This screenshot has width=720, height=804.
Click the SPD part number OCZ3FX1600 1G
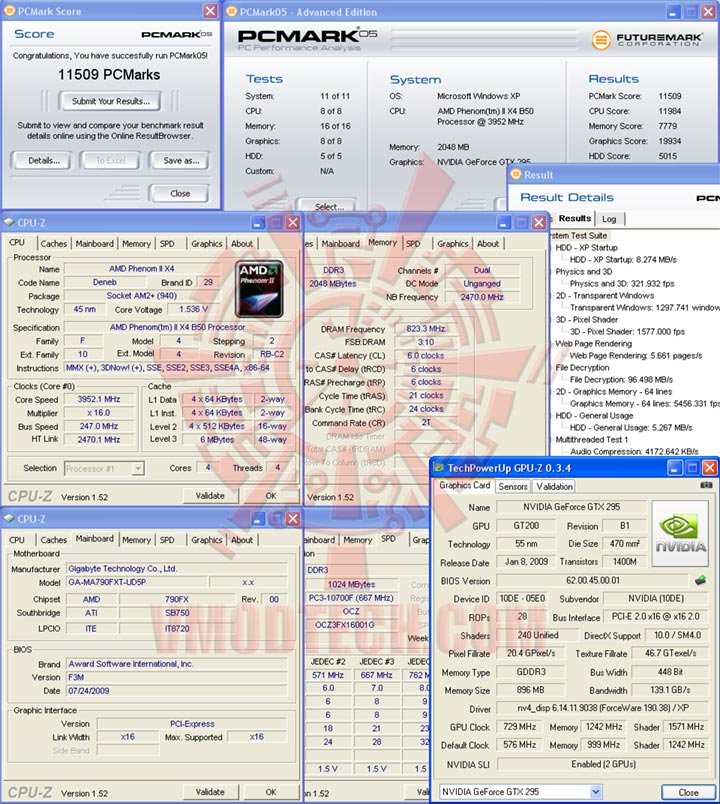tap(351, 625)
